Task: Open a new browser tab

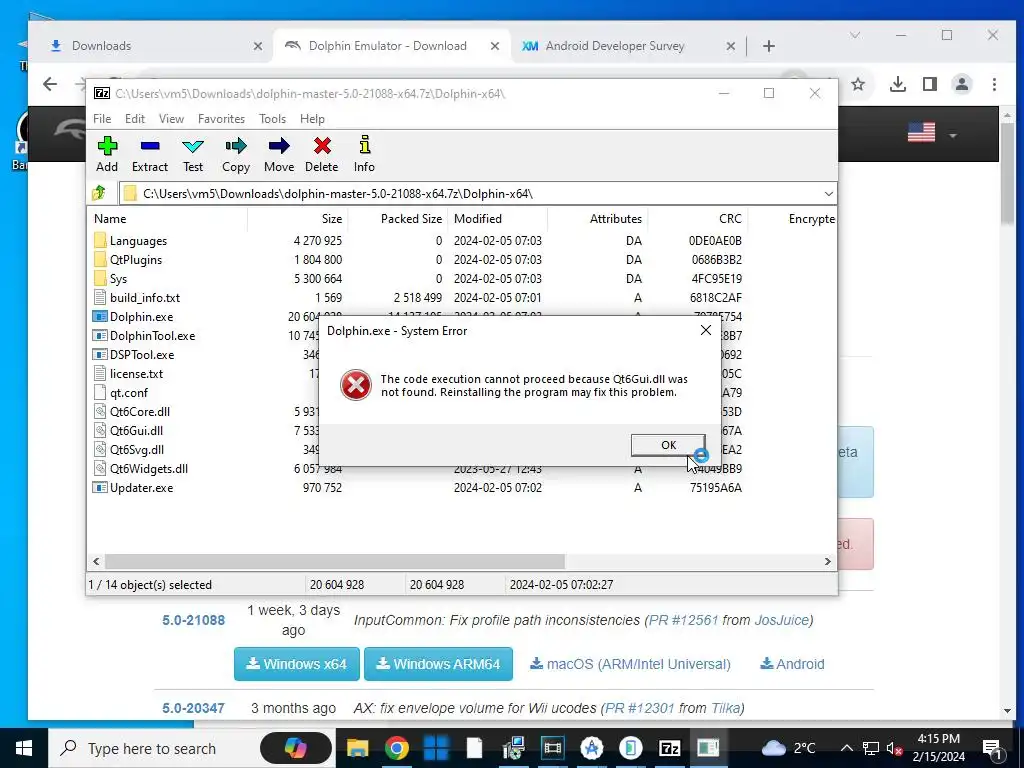Action: pos(769,46)
